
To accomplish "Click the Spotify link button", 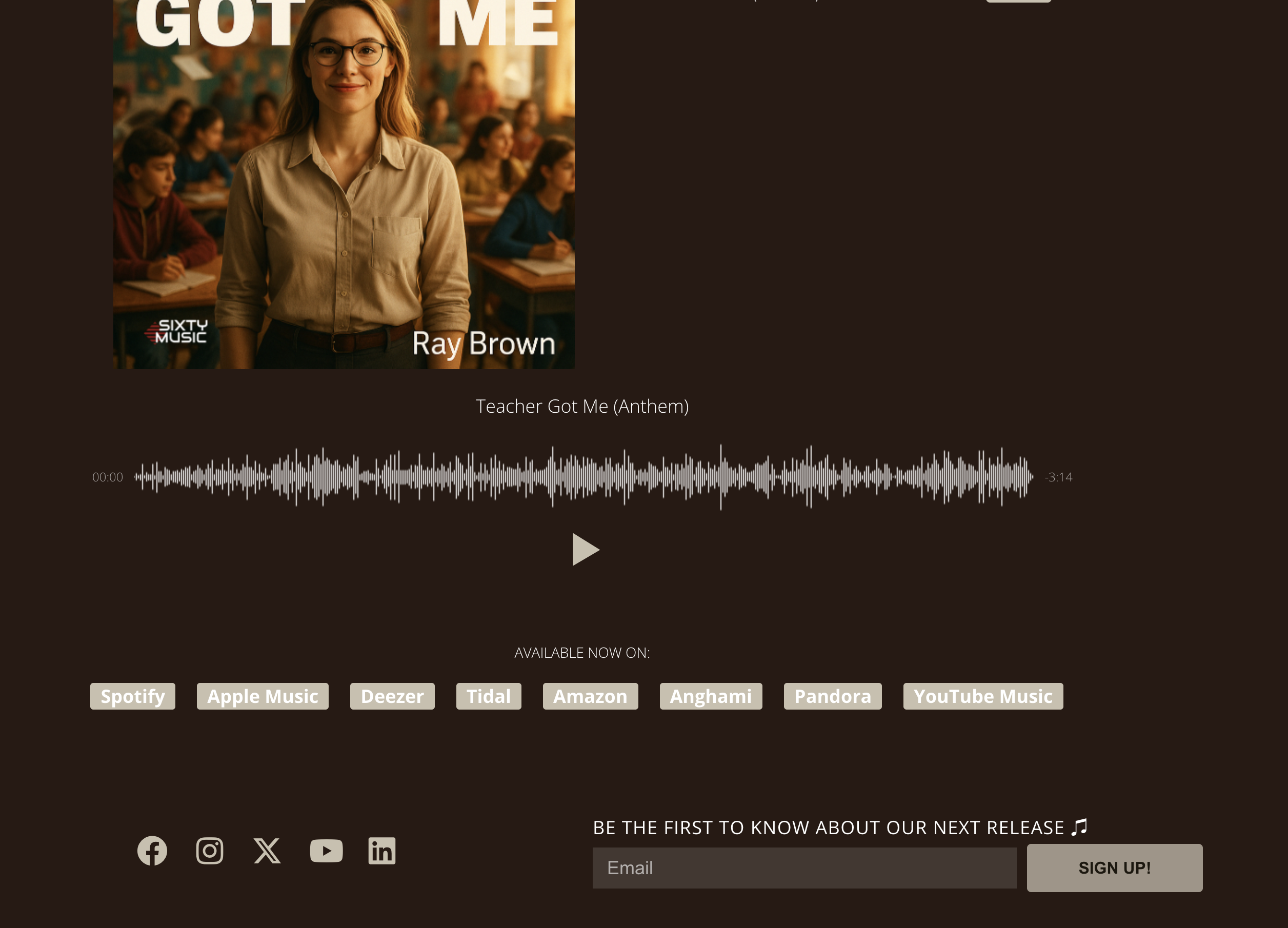I will tap(132, 696).
